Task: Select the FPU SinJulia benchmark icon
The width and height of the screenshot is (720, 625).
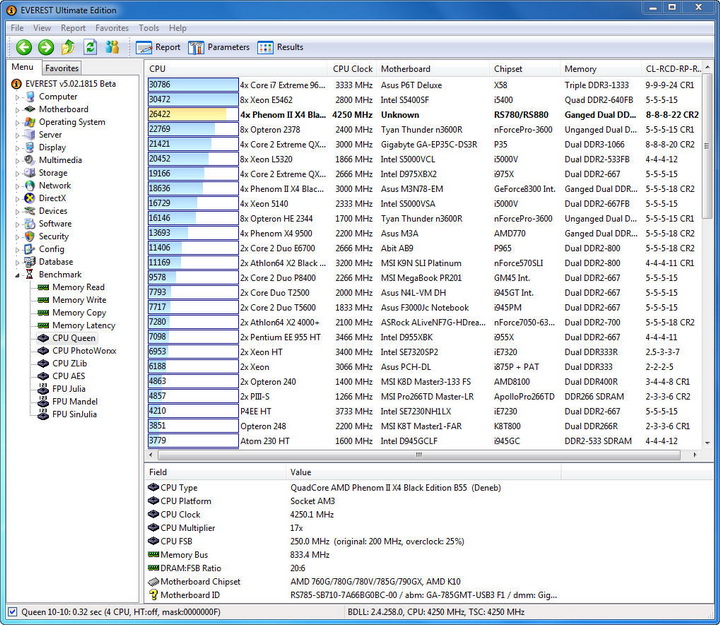Action: (x=43, y=414)
